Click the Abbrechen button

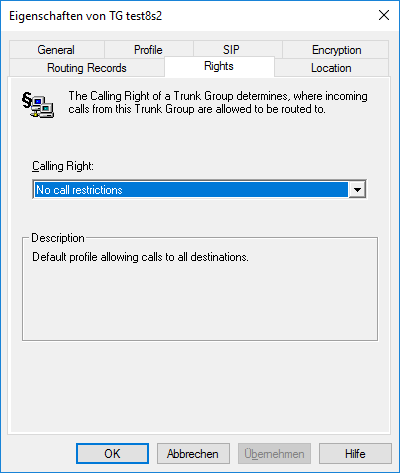coord(193,454)
